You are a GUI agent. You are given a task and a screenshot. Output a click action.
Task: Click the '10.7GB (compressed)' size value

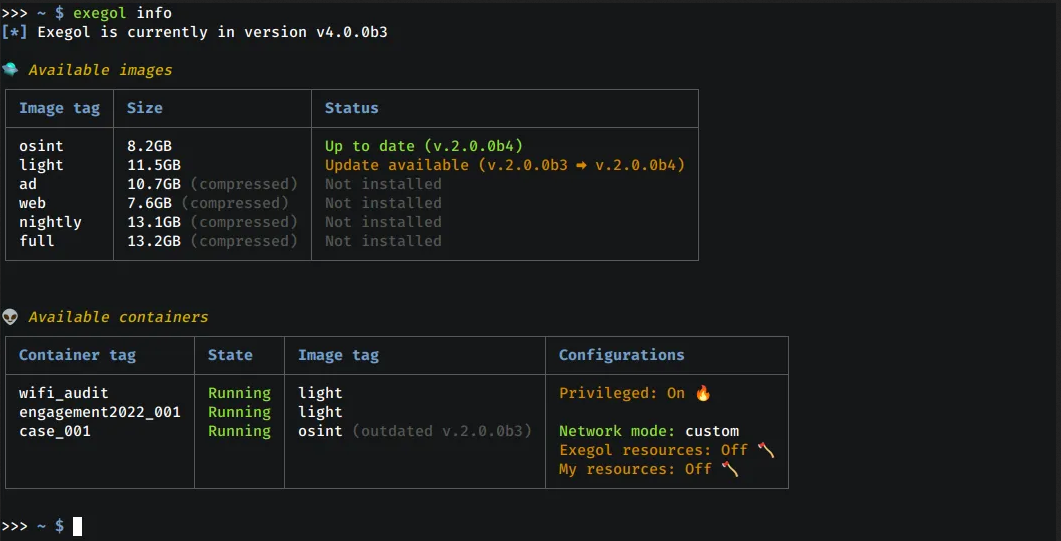212,184
